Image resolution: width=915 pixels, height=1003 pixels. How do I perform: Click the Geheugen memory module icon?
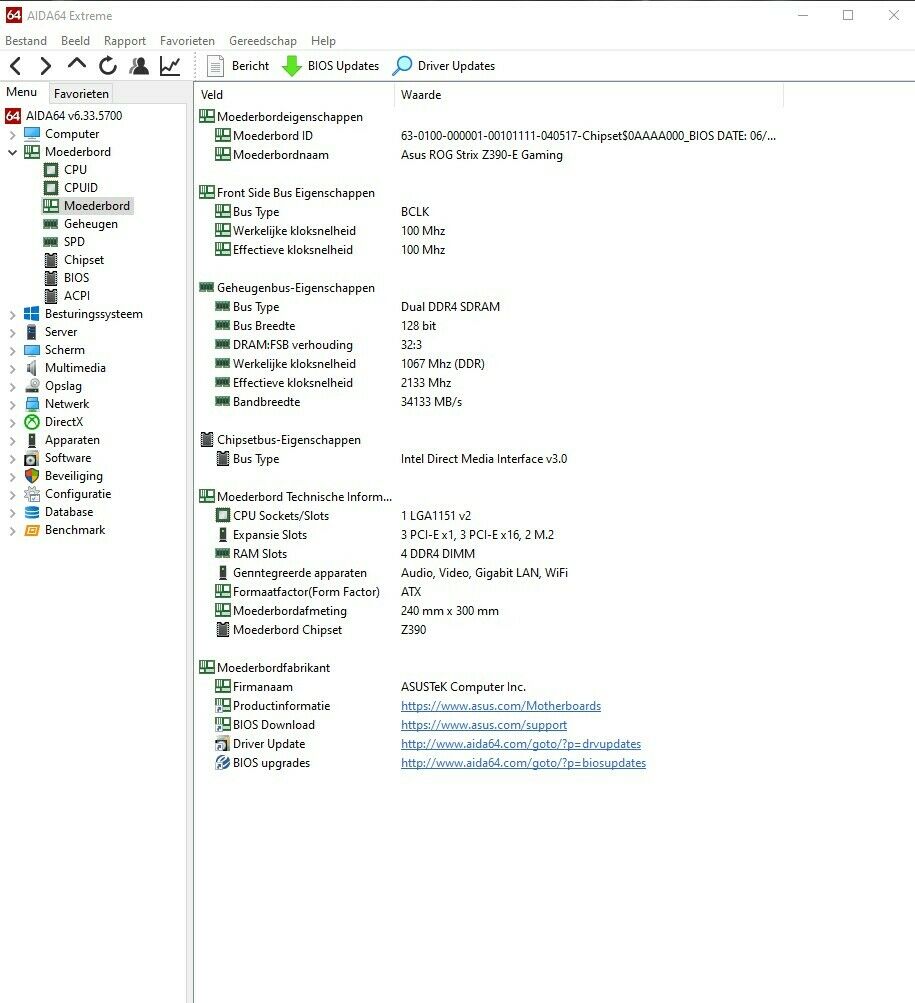click(x=51, y=224)
